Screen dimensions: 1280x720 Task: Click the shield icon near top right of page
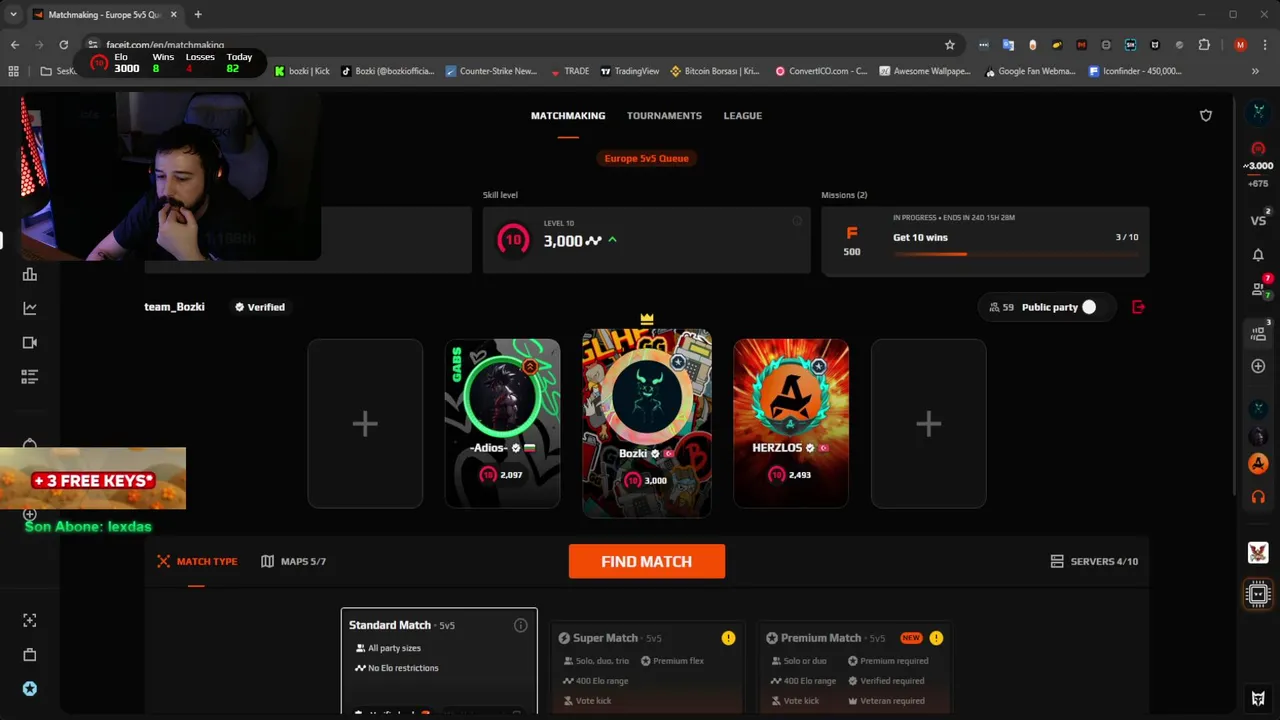click(x=1206, y=116)
